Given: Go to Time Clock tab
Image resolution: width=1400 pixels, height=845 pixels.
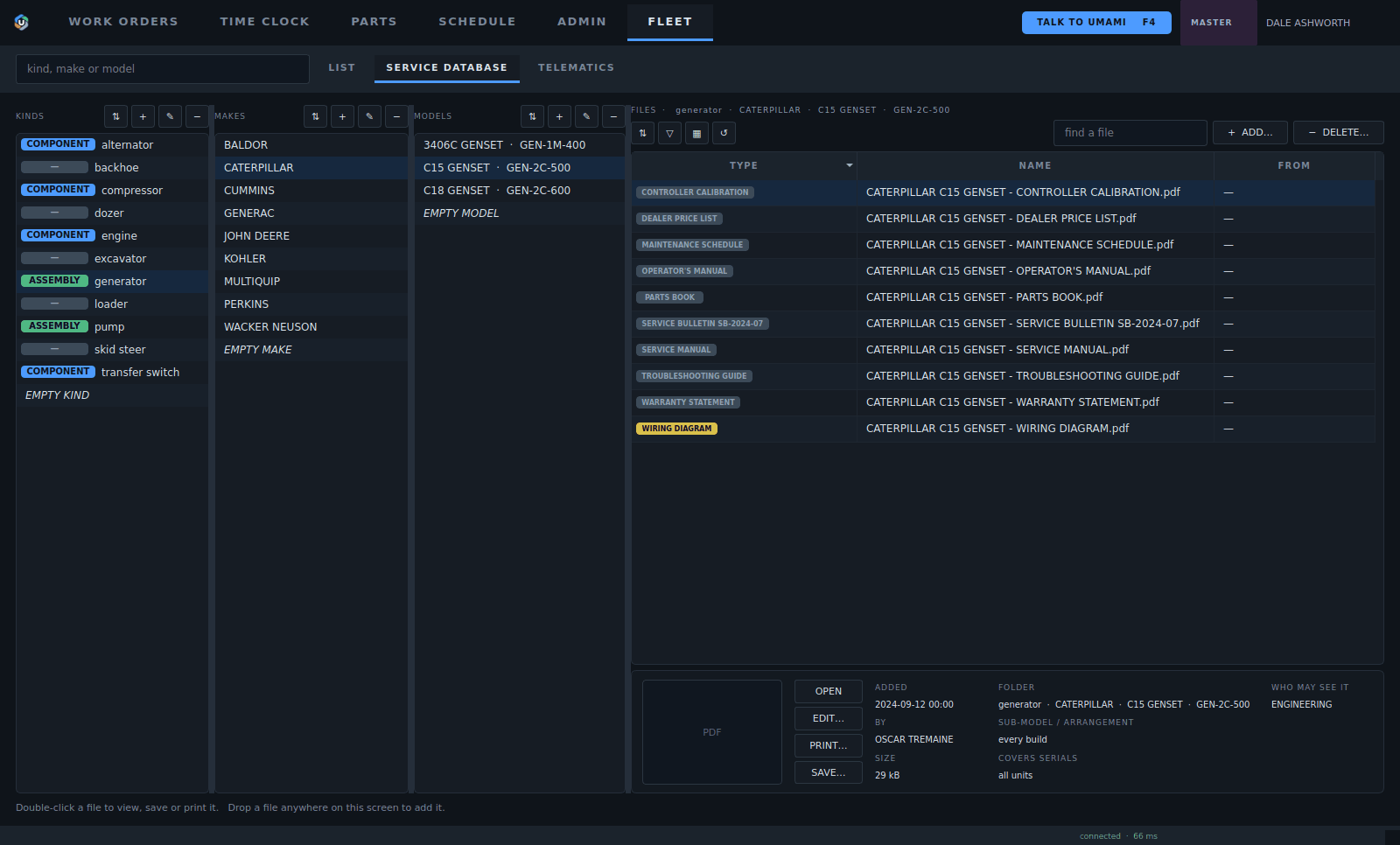Looking at the screenshot, I should (x=264, y=22).
